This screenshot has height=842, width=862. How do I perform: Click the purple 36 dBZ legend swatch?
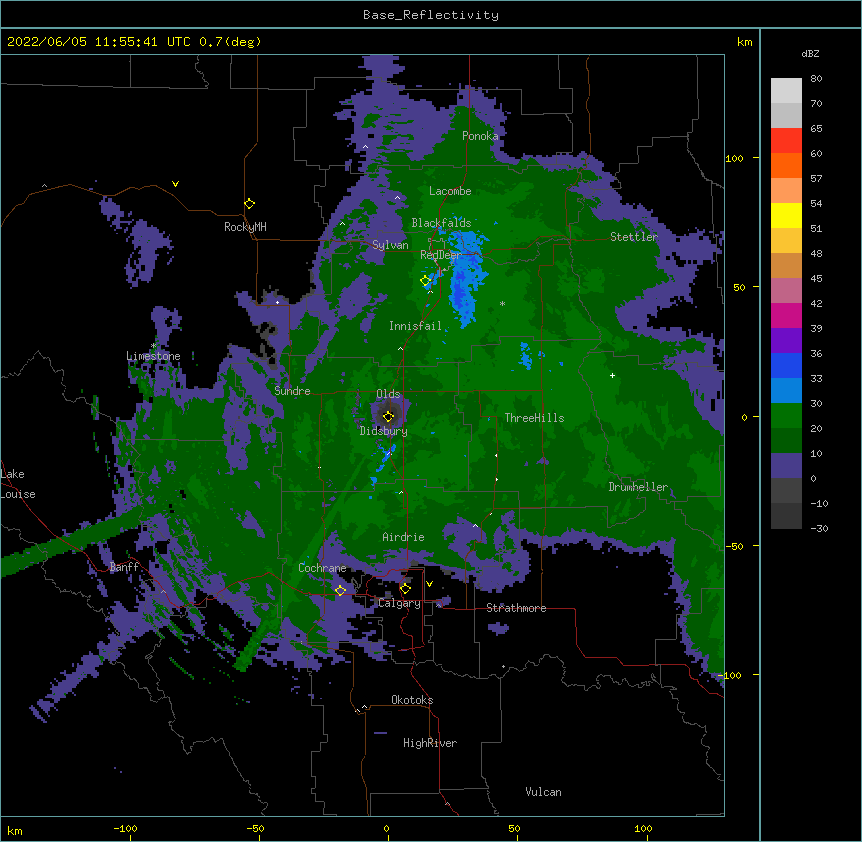pyautogui.click(x=786, y=341)
